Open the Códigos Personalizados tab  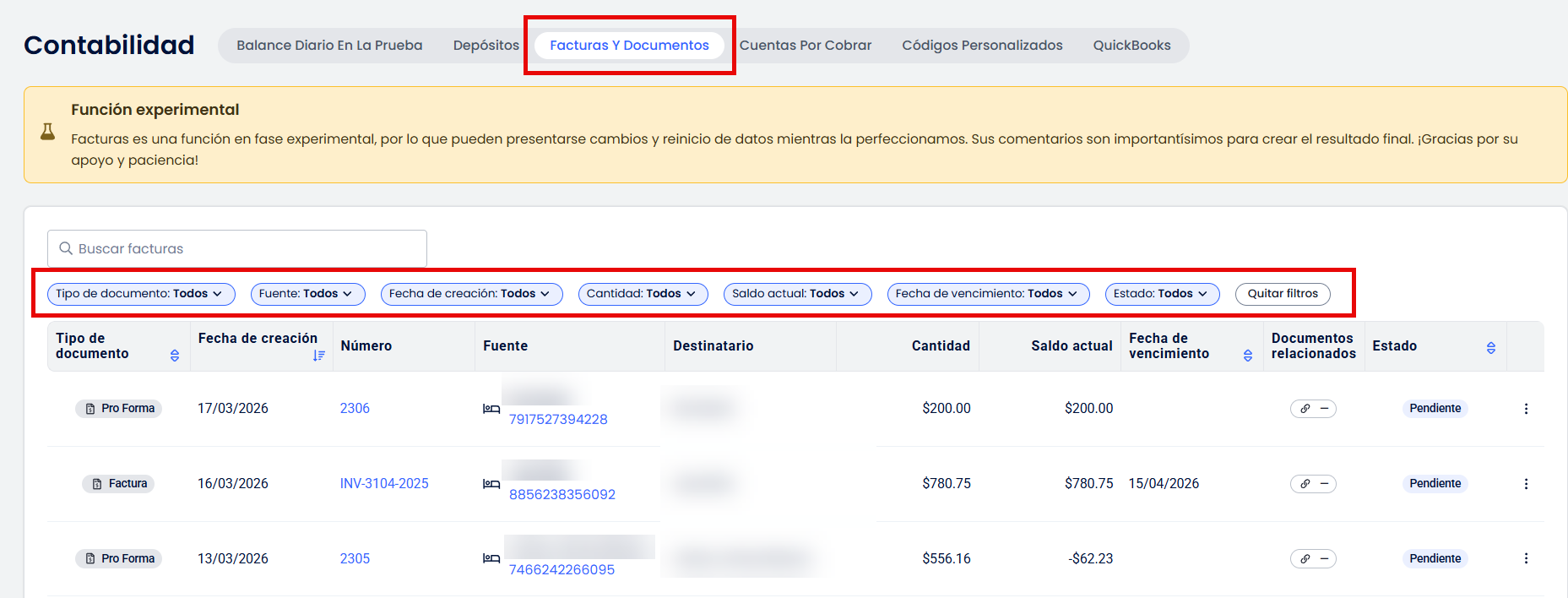click(982, 46)
